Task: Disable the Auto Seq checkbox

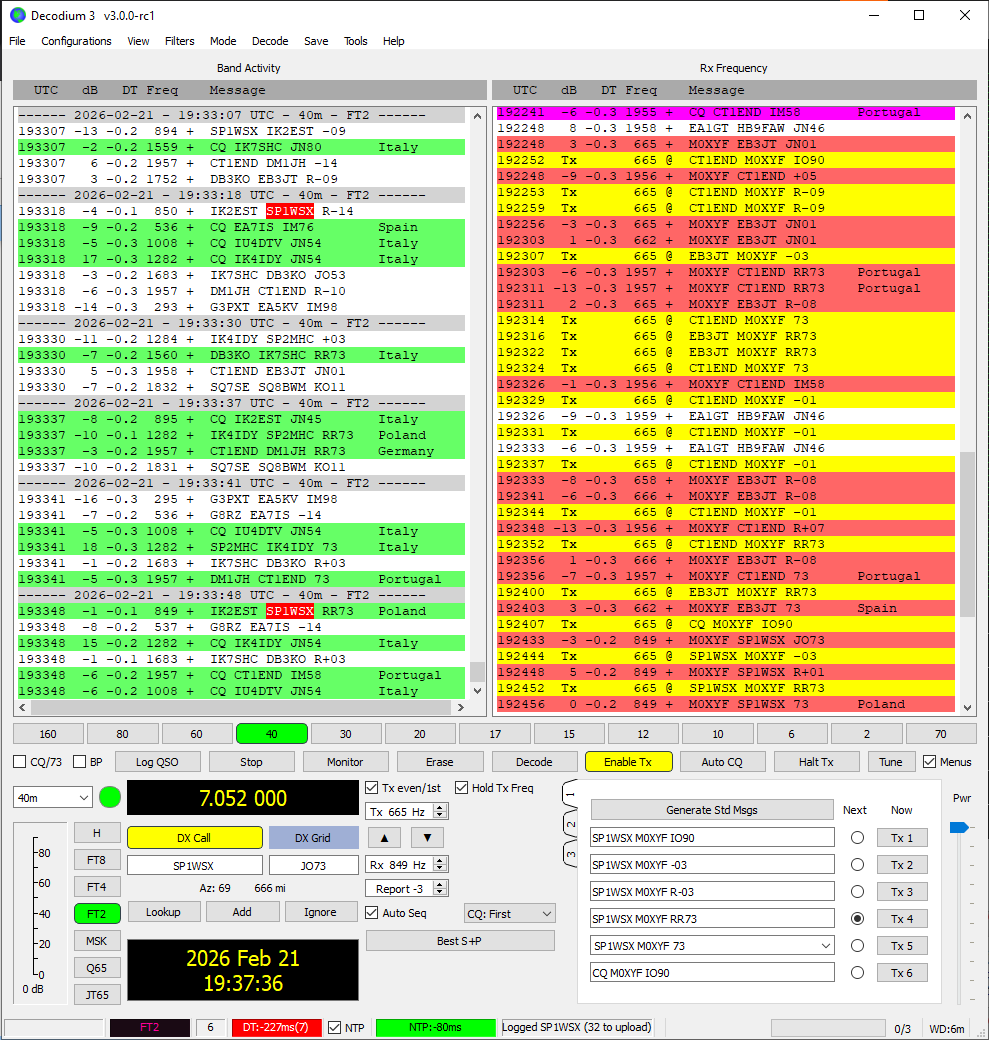Action: pos(372,913)
